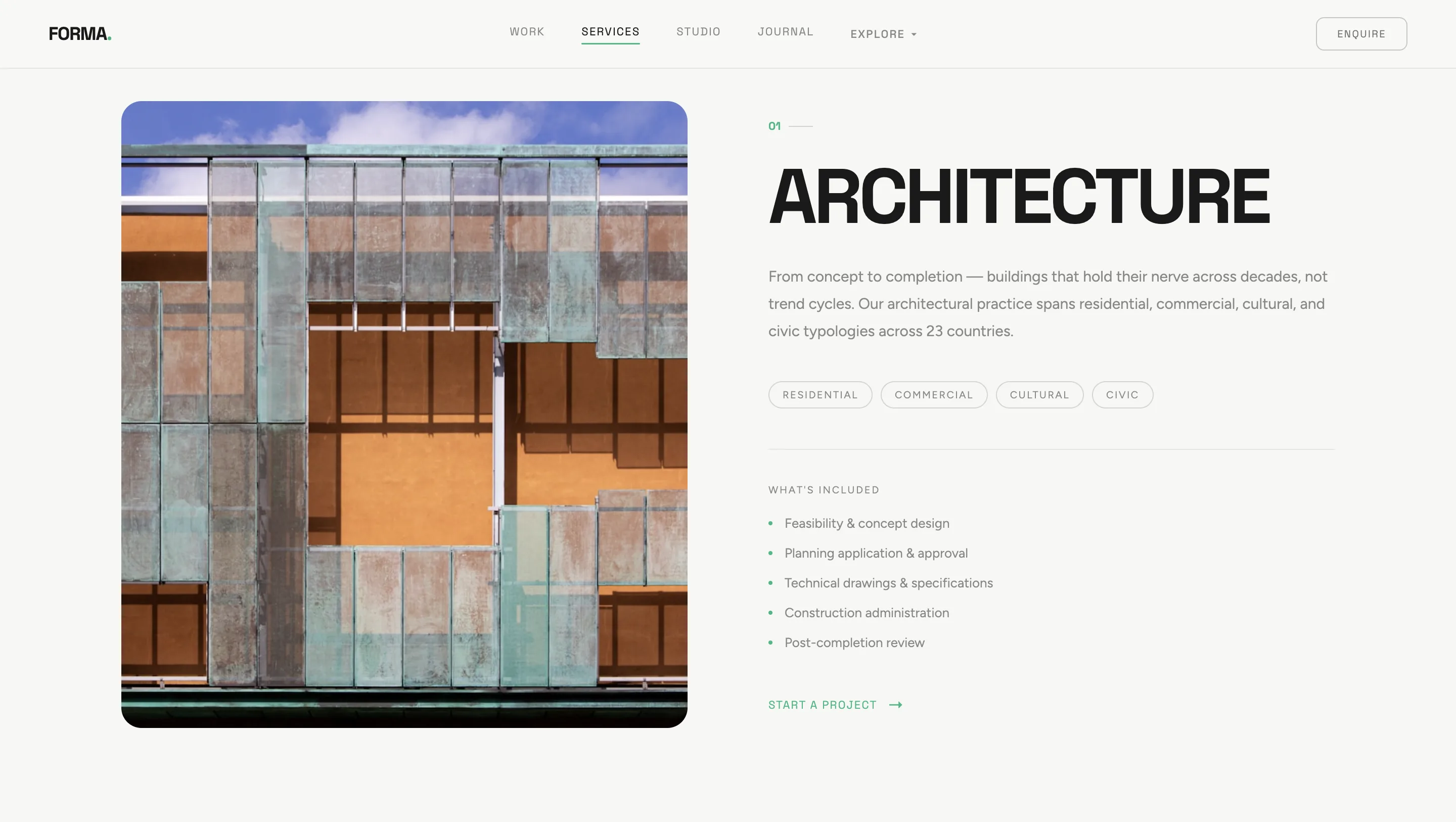
Task: Click the building facade photo
Action: tap(403, 414)
